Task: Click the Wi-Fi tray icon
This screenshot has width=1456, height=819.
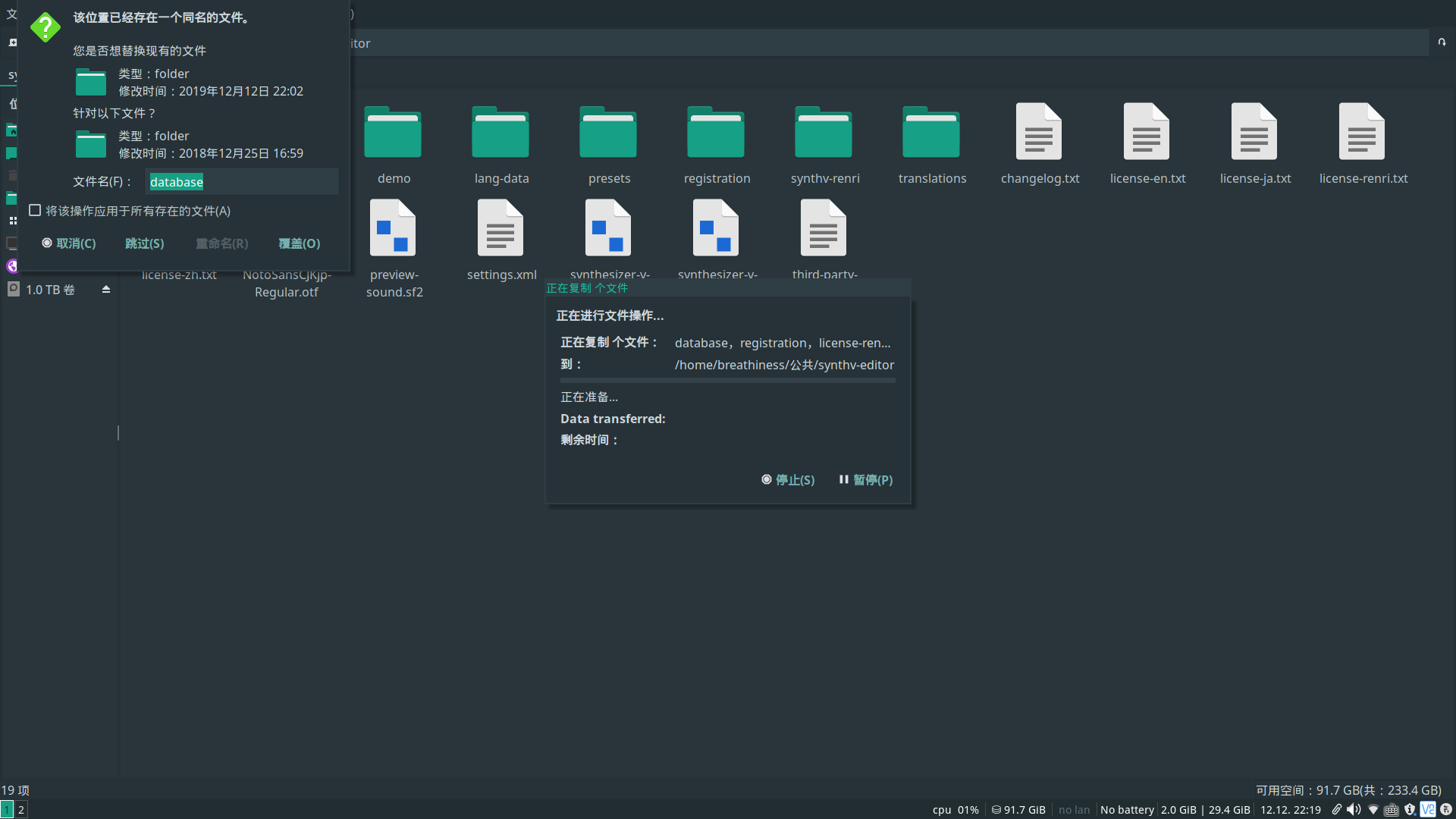Action: (x=1373, y=809)
